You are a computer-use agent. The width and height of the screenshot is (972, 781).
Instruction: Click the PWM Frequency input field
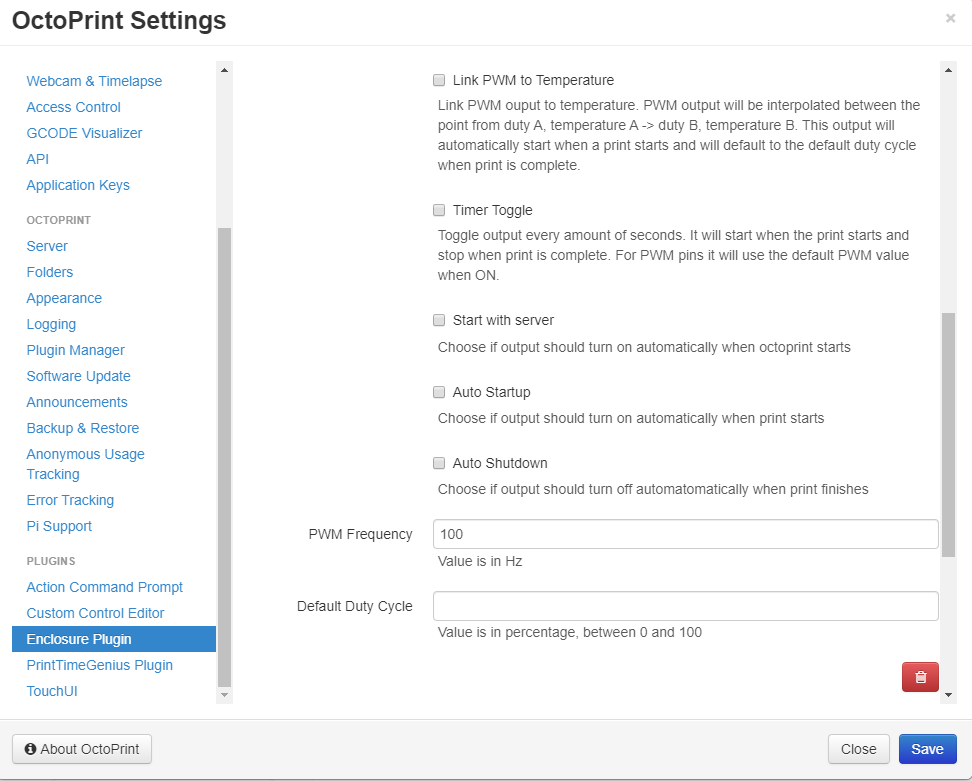coord(685,534)
